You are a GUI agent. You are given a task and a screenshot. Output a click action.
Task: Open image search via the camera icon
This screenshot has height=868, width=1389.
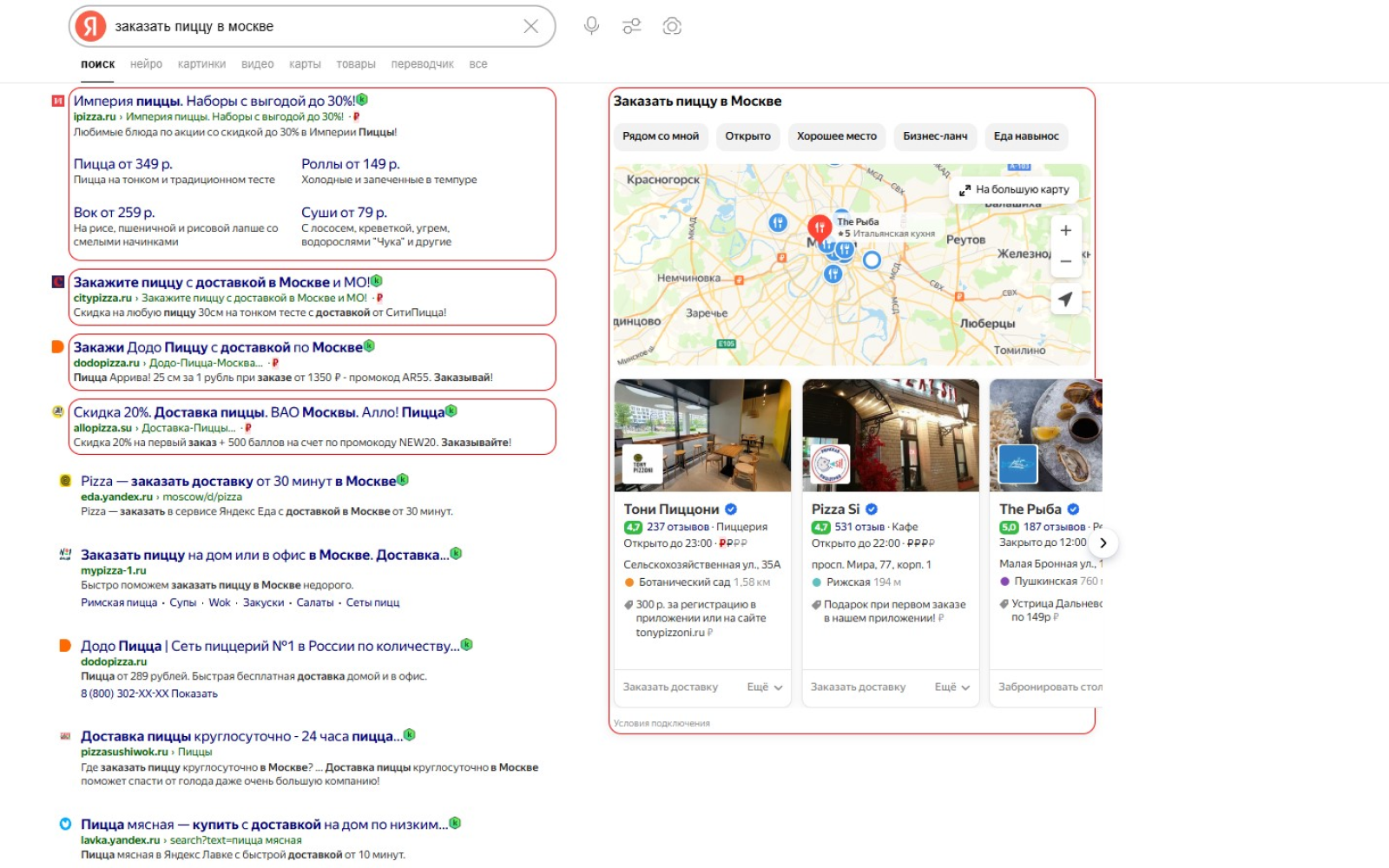point(671,25)
